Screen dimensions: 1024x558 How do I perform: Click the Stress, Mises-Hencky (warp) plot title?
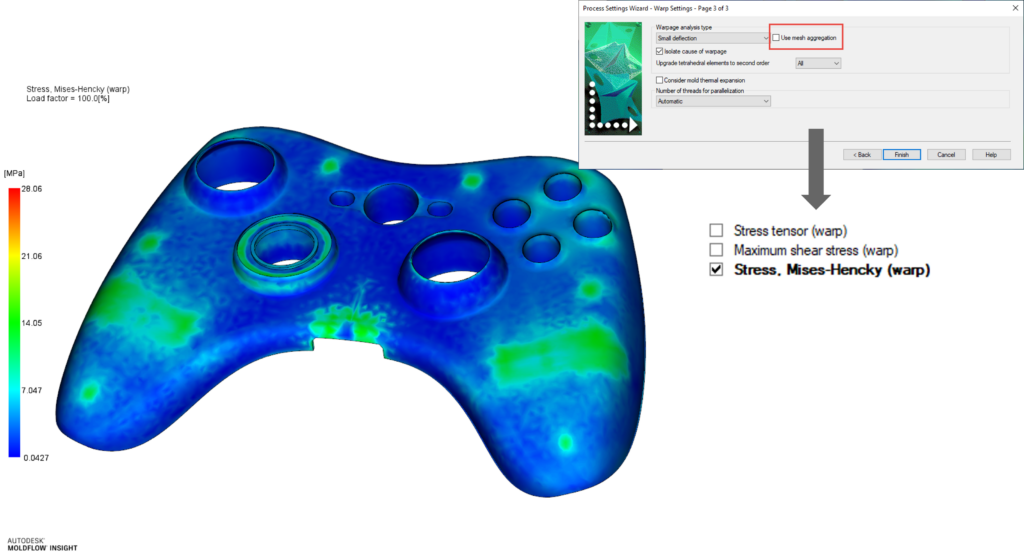click(78, 89)
